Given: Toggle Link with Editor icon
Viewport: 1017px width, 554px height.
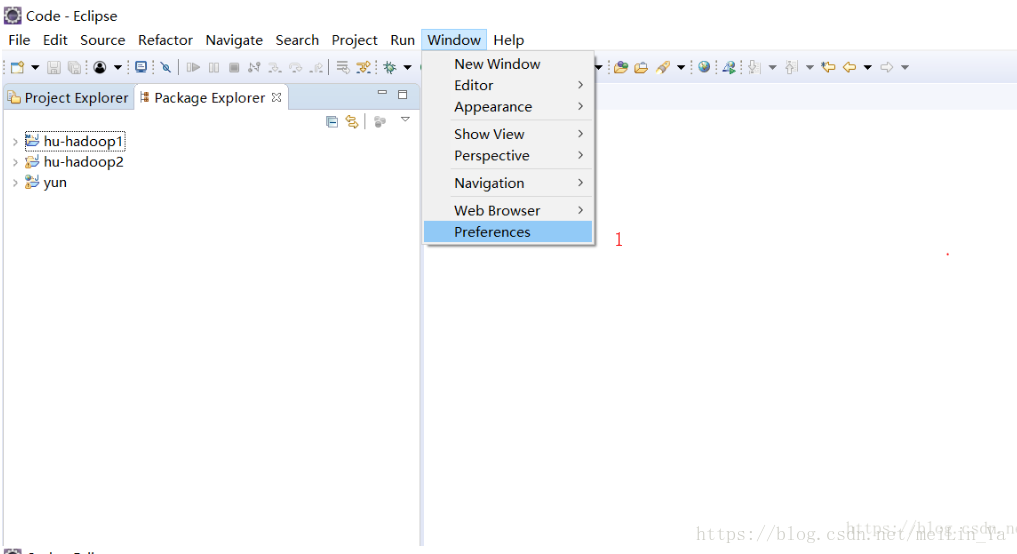Looking at the screenshot, I should (352, 121).
